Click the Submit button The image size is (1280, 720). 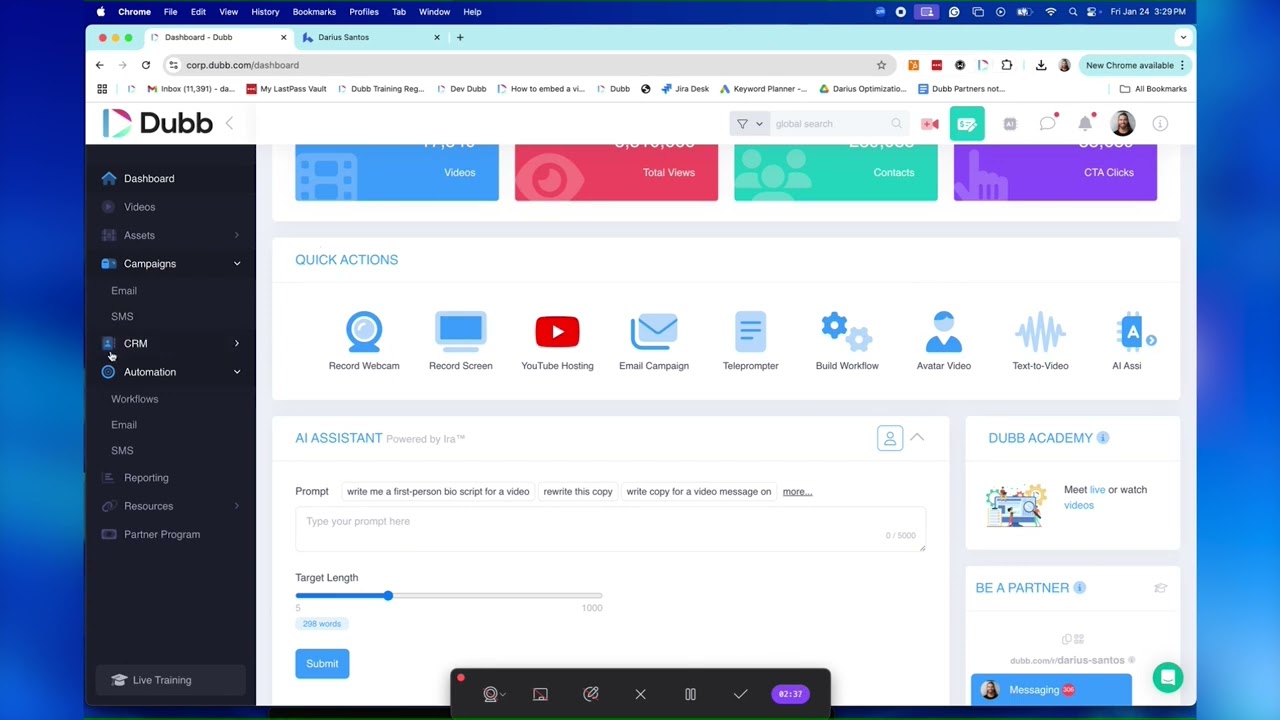coord(322,664)
